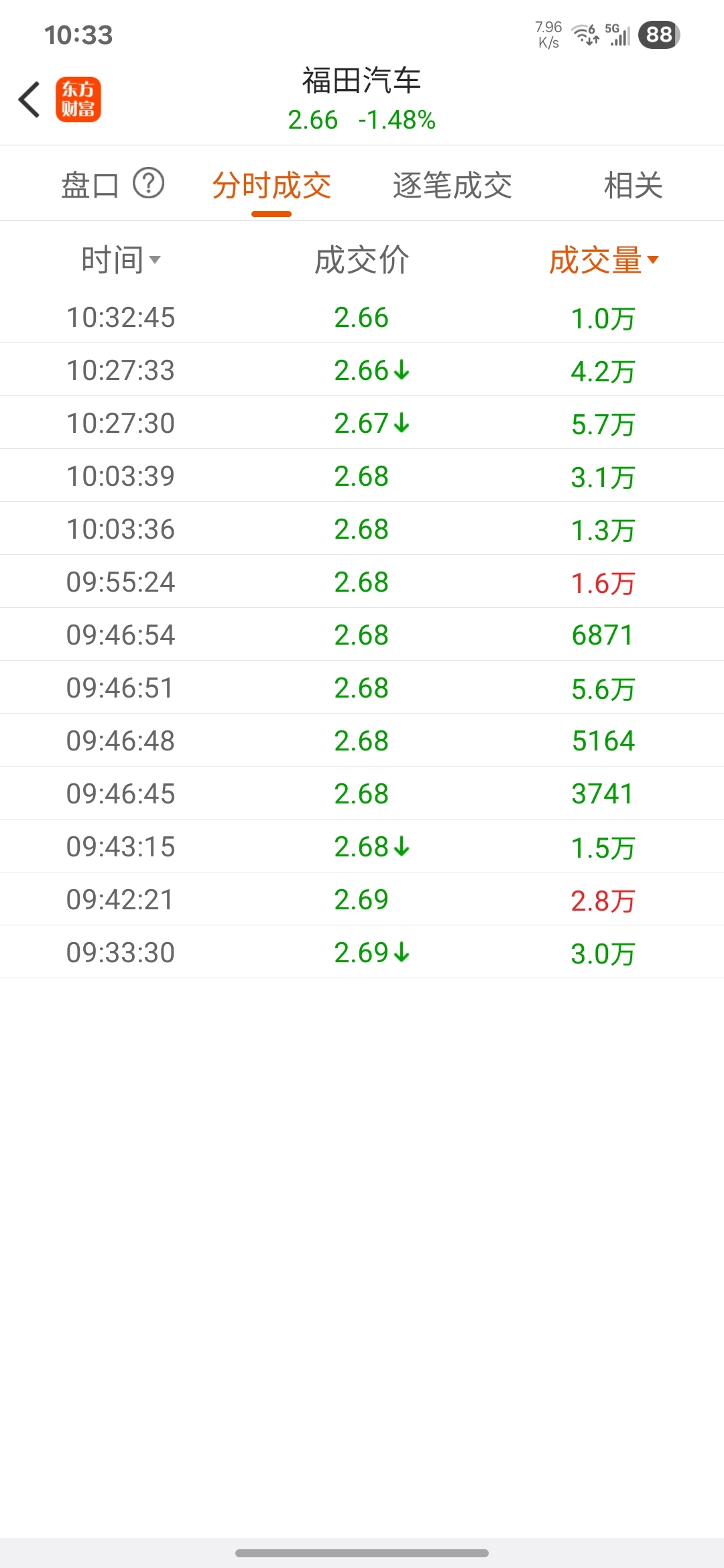Tap the volume value 3.1万
The width and height of the screenshot is (724, 1568).
(x=603, y=477)
